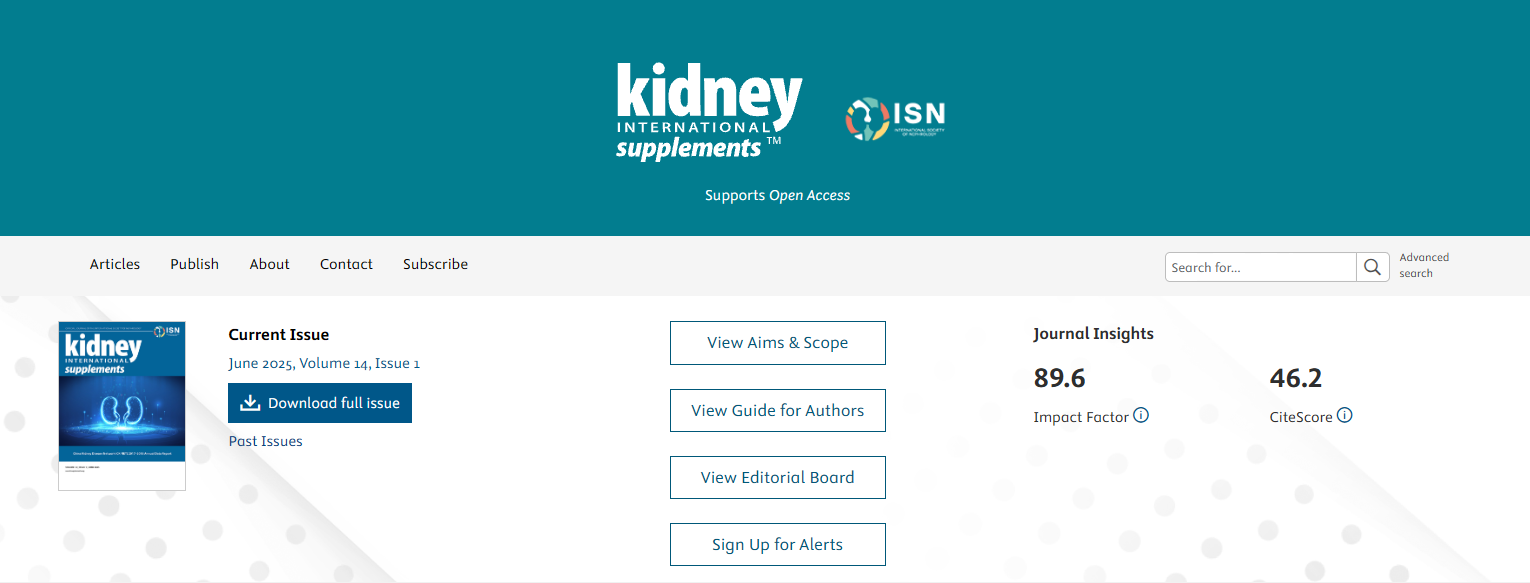Open the Publish menu
The height and width of the screenshot is (583, 1530).
click(x=194, y=264)
